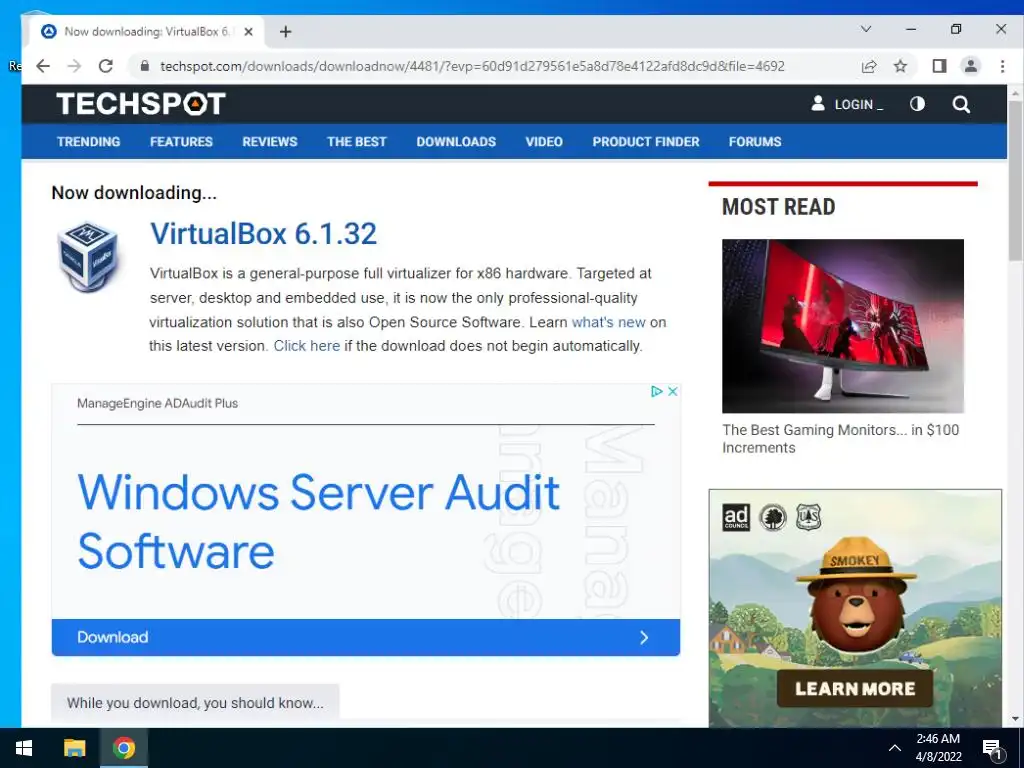Toggle dark mode contrast icon

[918, 104]
